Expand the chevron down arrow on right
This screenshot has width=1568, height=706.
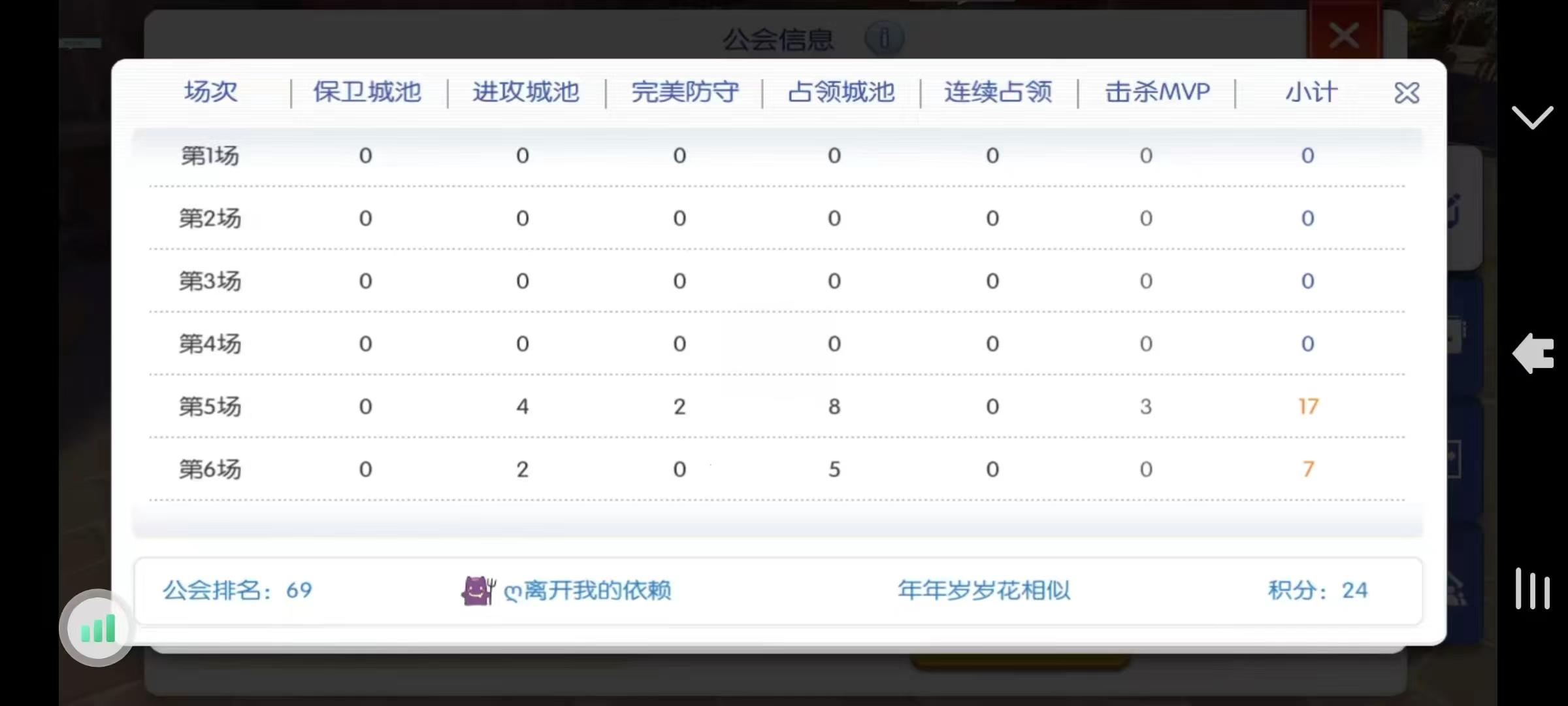1532,118
